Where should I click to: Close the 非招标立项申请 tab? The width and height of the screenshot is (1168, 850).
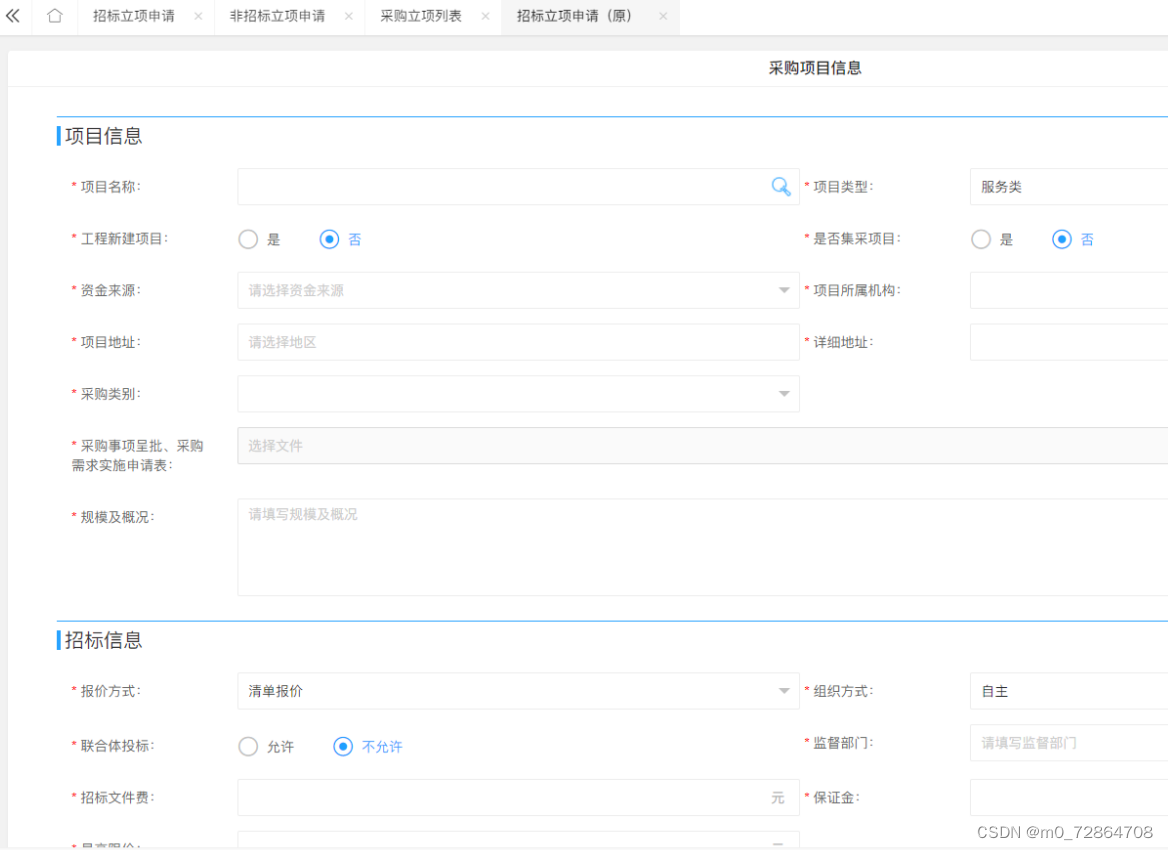coord(349,16)
